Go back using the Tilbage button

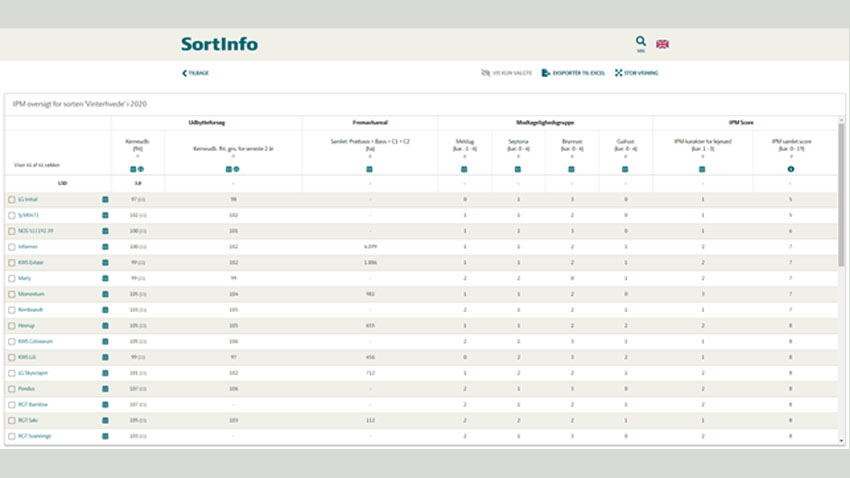pos(196,73)
